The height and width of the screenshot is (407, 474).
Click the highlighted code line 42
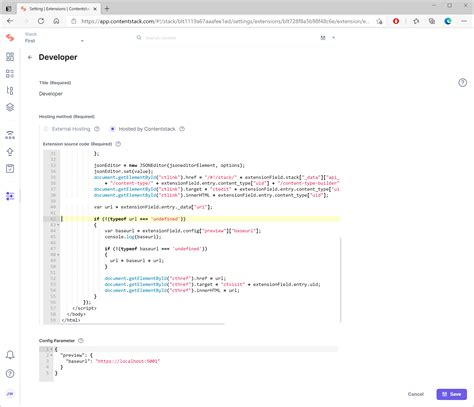pos(200,219)
